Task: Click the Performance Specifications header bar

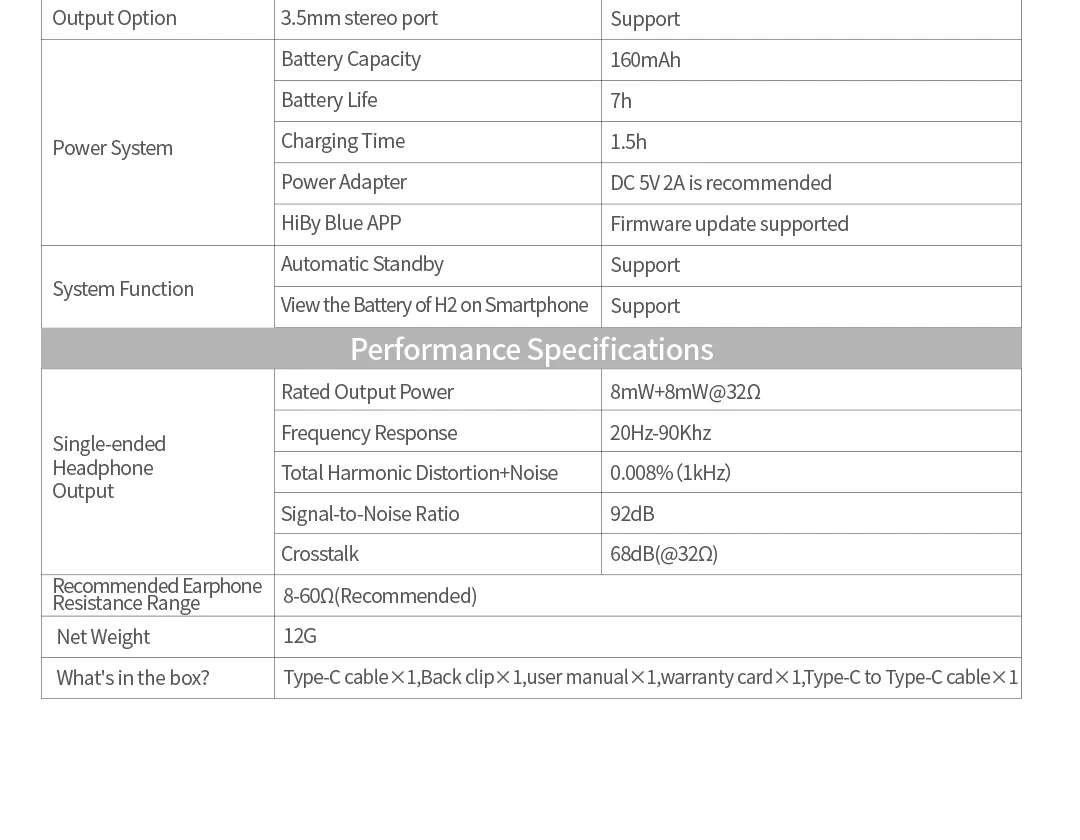Action: (x=531, y=348)
